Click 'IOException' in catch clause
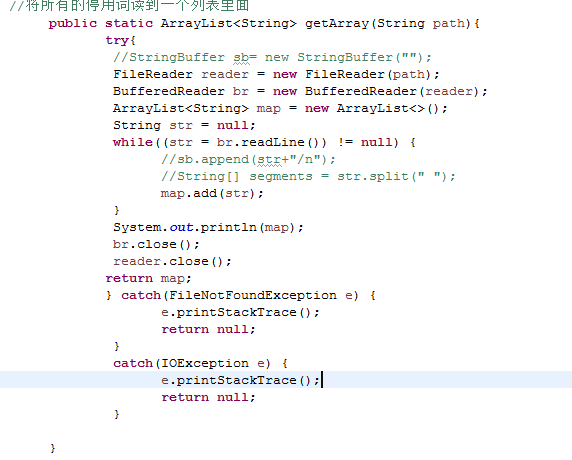Screen dimensions: 572x460 205,363
